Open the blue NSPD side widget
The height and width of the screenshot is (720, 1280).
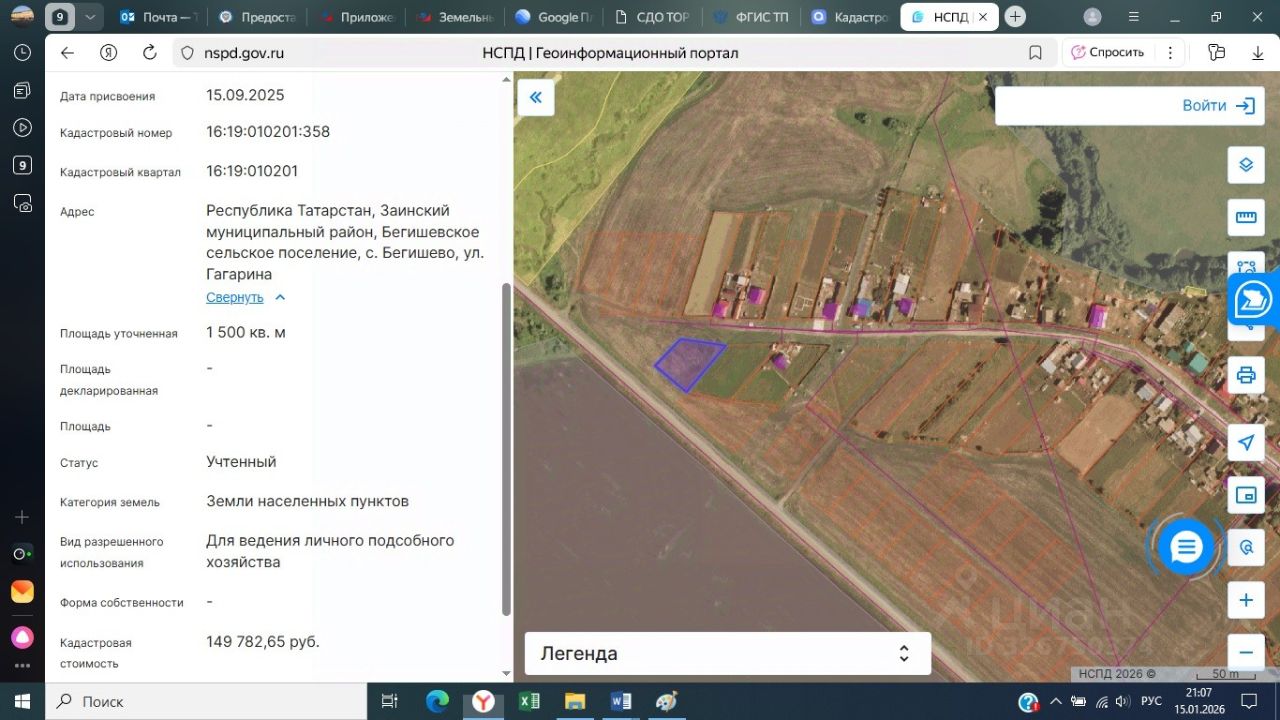click(1254, 300)
